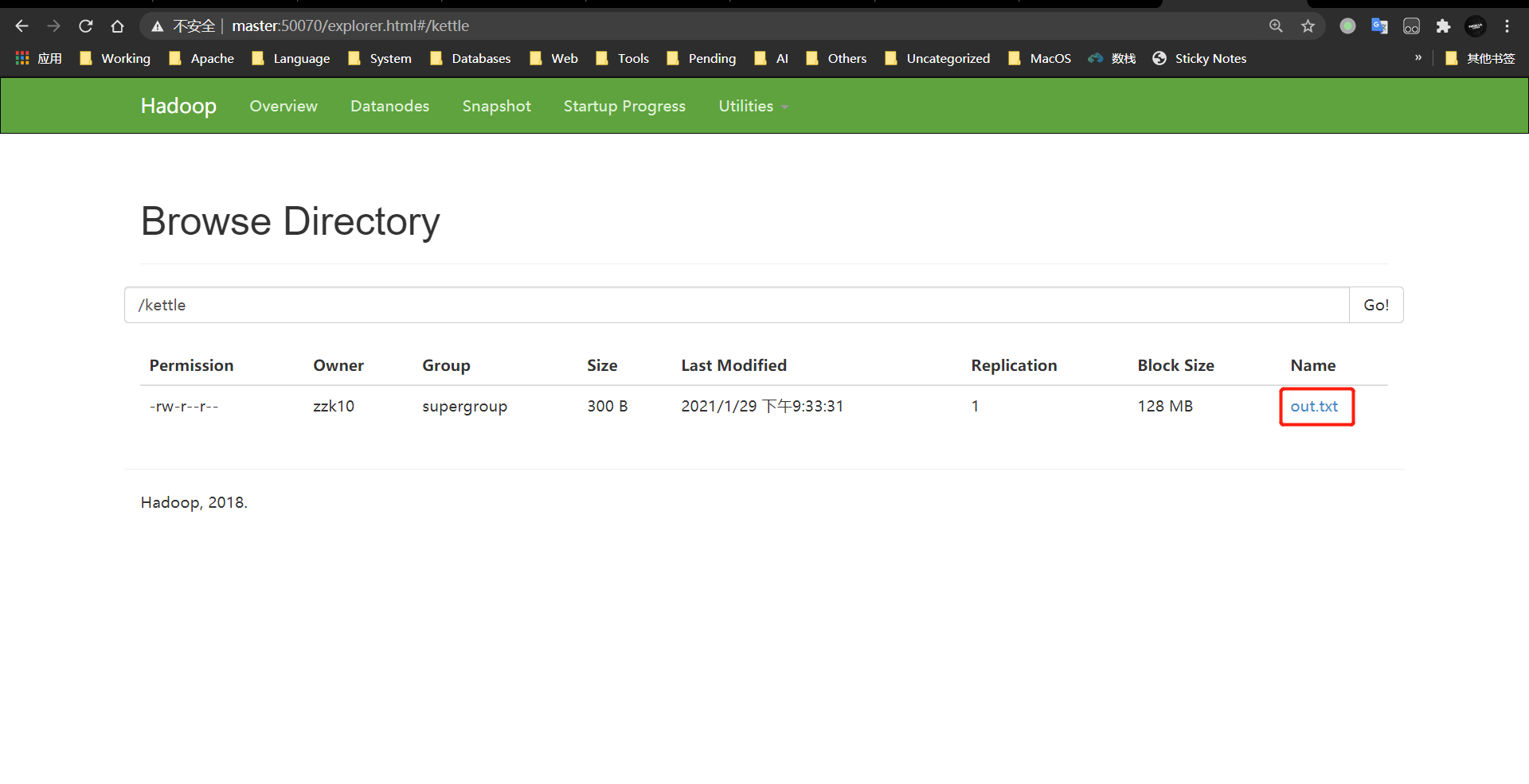This screenshot has width=1529, height=784.
Task: Click the out.txt file link
Action: pyautogui.click(x=1314, y=407)
